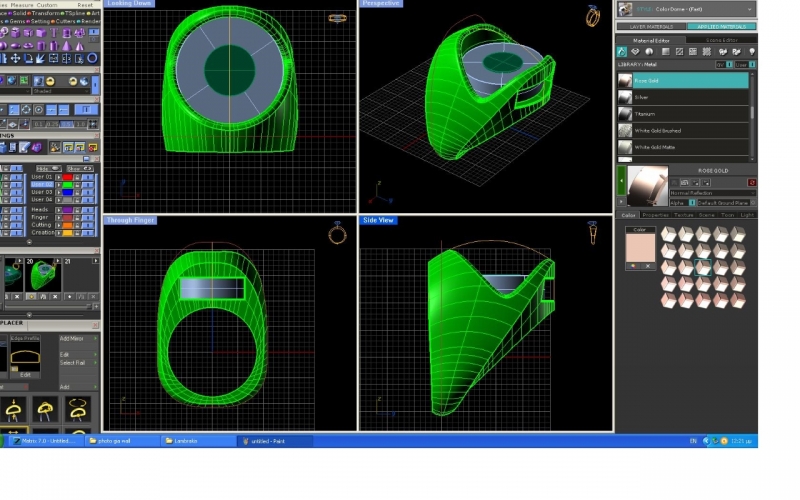
Task: Open untitled - Paint in the taskbar
Action: tap(274, 441)
